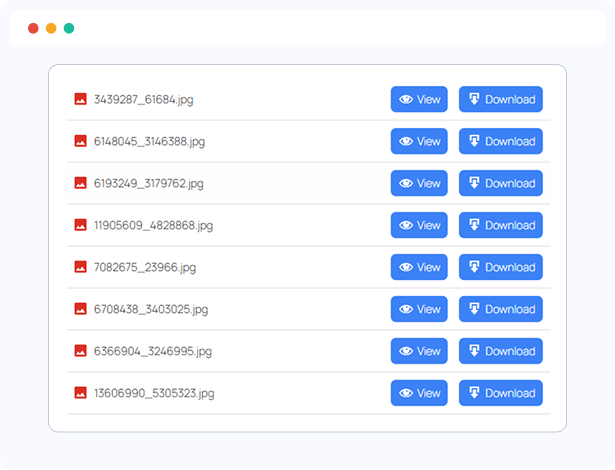
Task: Select the filename text 3439287_61684.jpg
Action: click(144, 100)
